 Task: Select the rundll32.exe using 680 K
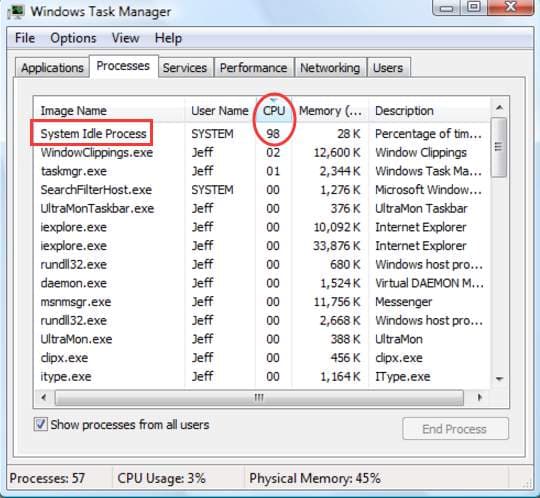click(262, 264)
